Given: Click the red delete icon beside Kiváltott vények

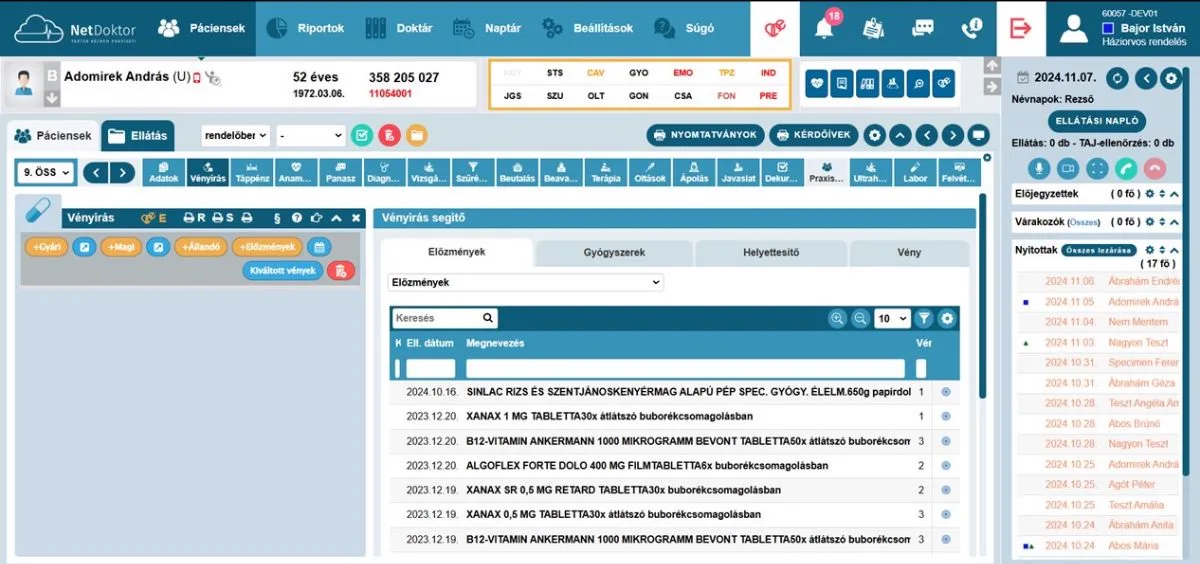Looking at the screenshot, I should coord(341,270).
